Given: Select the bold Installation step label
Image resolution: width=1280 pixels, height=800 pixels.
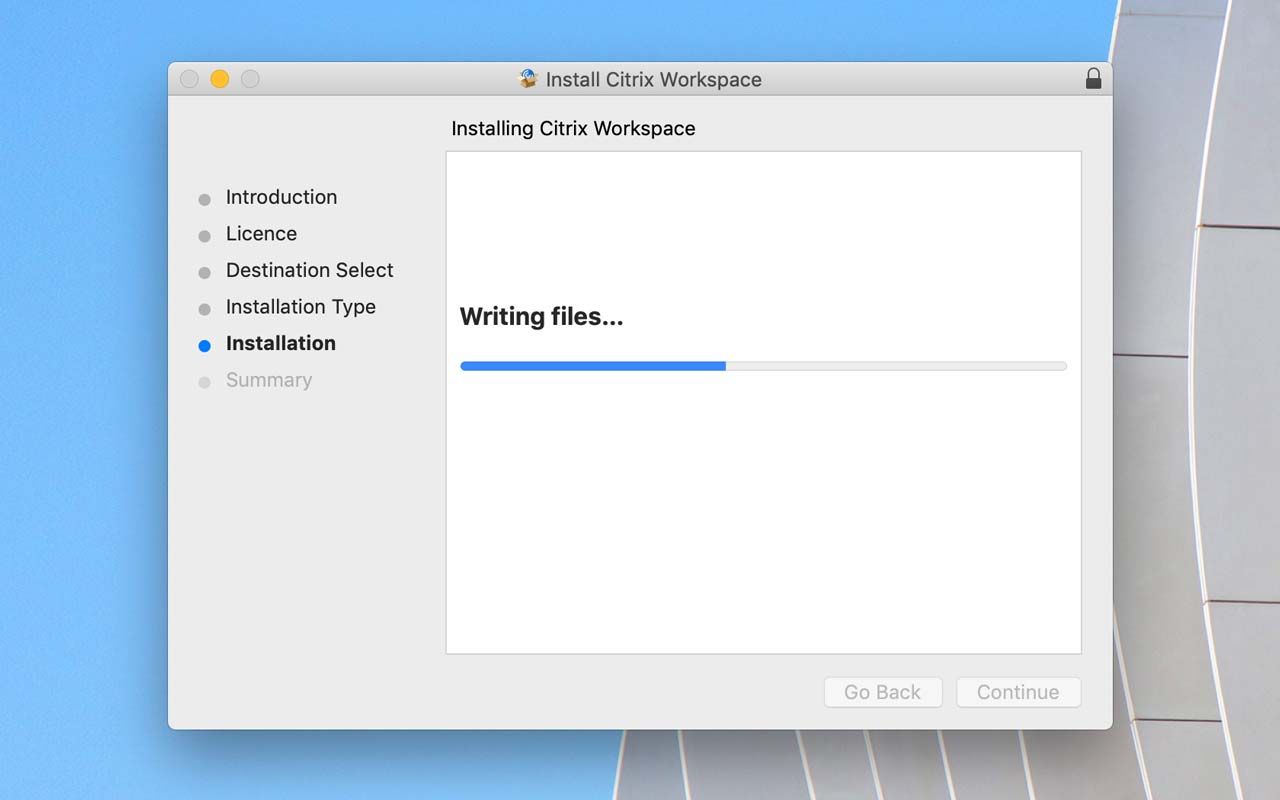Looking at the screenshot, I should point(280,343).
